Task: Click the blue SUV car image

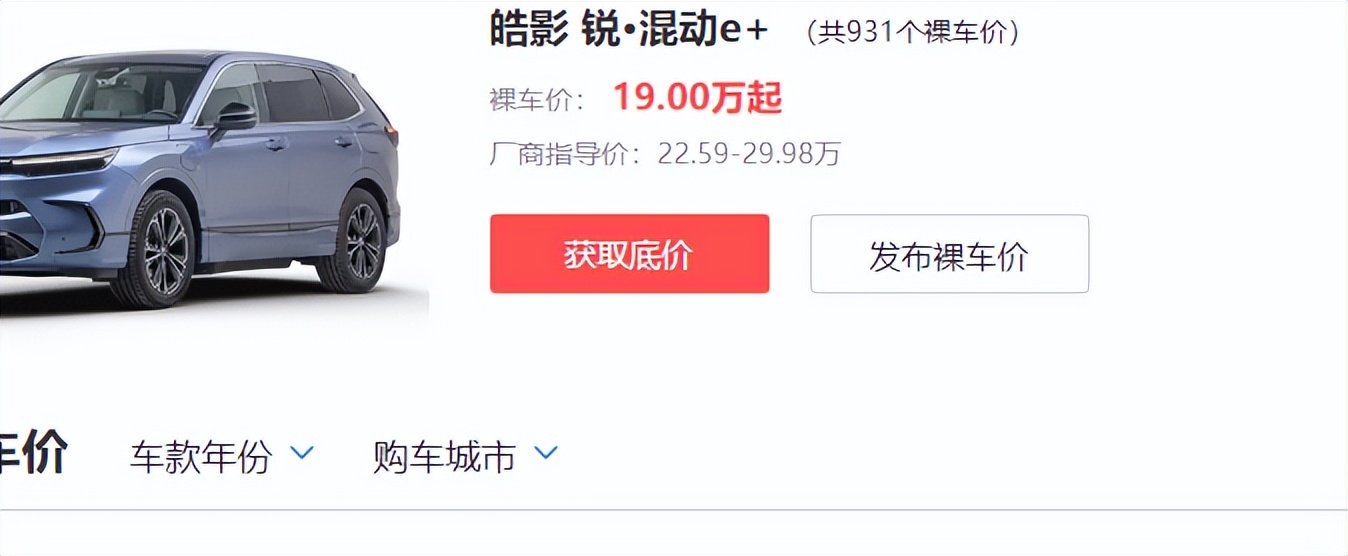Action: tap(200, 178)
